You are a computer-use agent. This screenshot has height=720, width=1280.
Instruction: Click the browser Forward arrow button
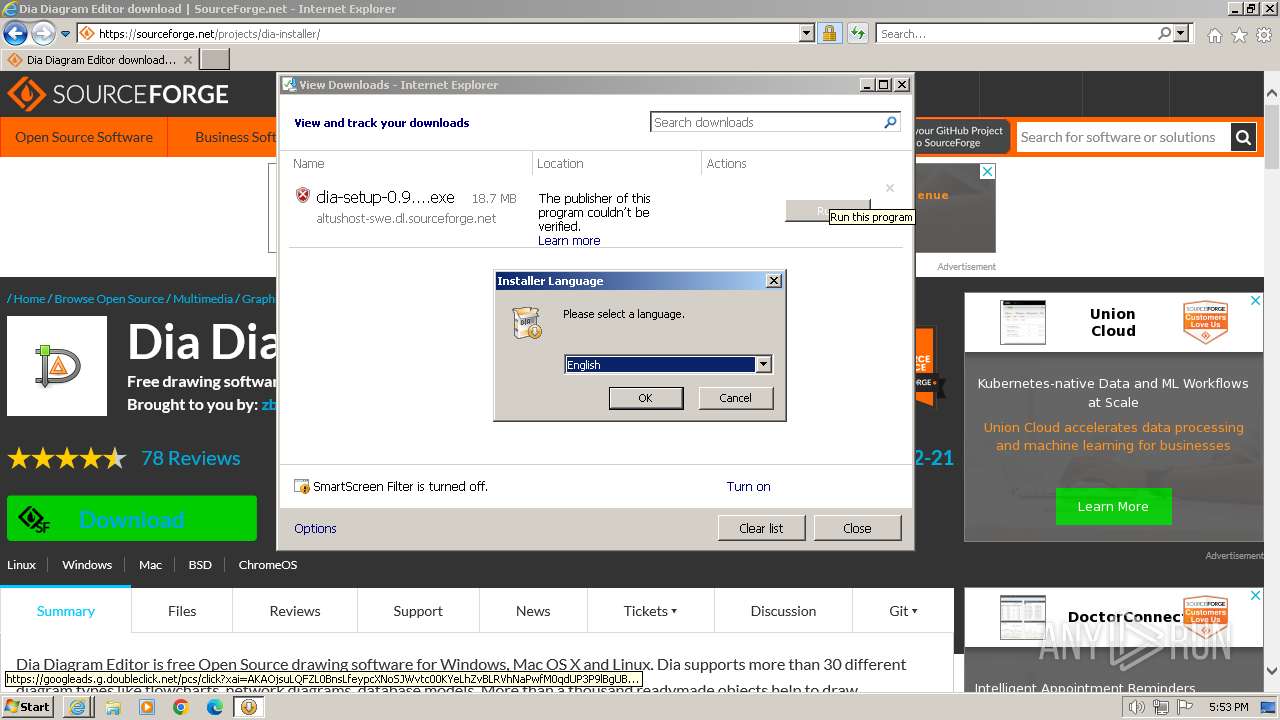[43, 33]
